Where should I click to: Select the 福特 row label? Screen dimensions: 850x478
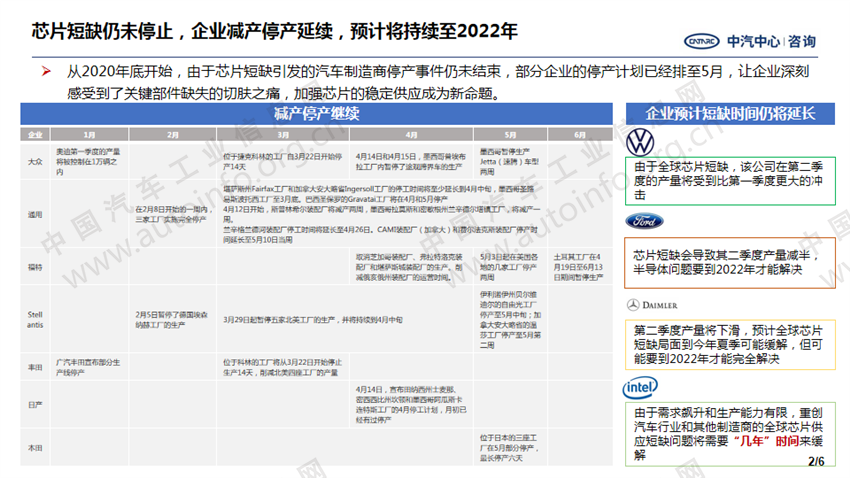(35, 267)
